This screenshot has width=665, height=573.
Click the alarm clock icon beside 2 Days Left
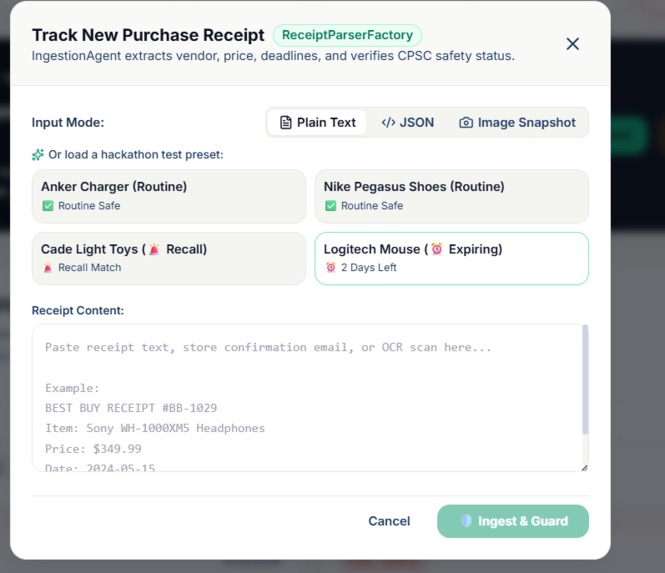tap(330, 267)
